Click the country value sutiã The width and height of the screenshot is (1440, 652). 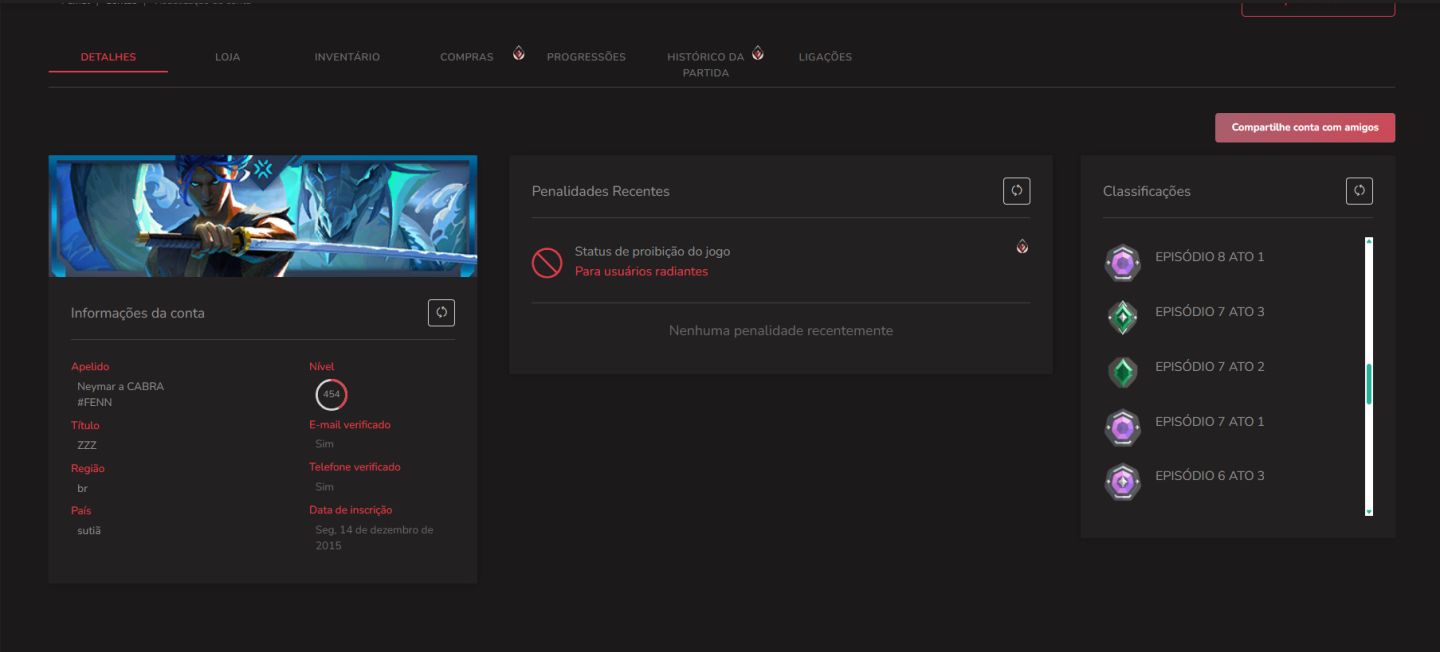(x=89, y=530)
